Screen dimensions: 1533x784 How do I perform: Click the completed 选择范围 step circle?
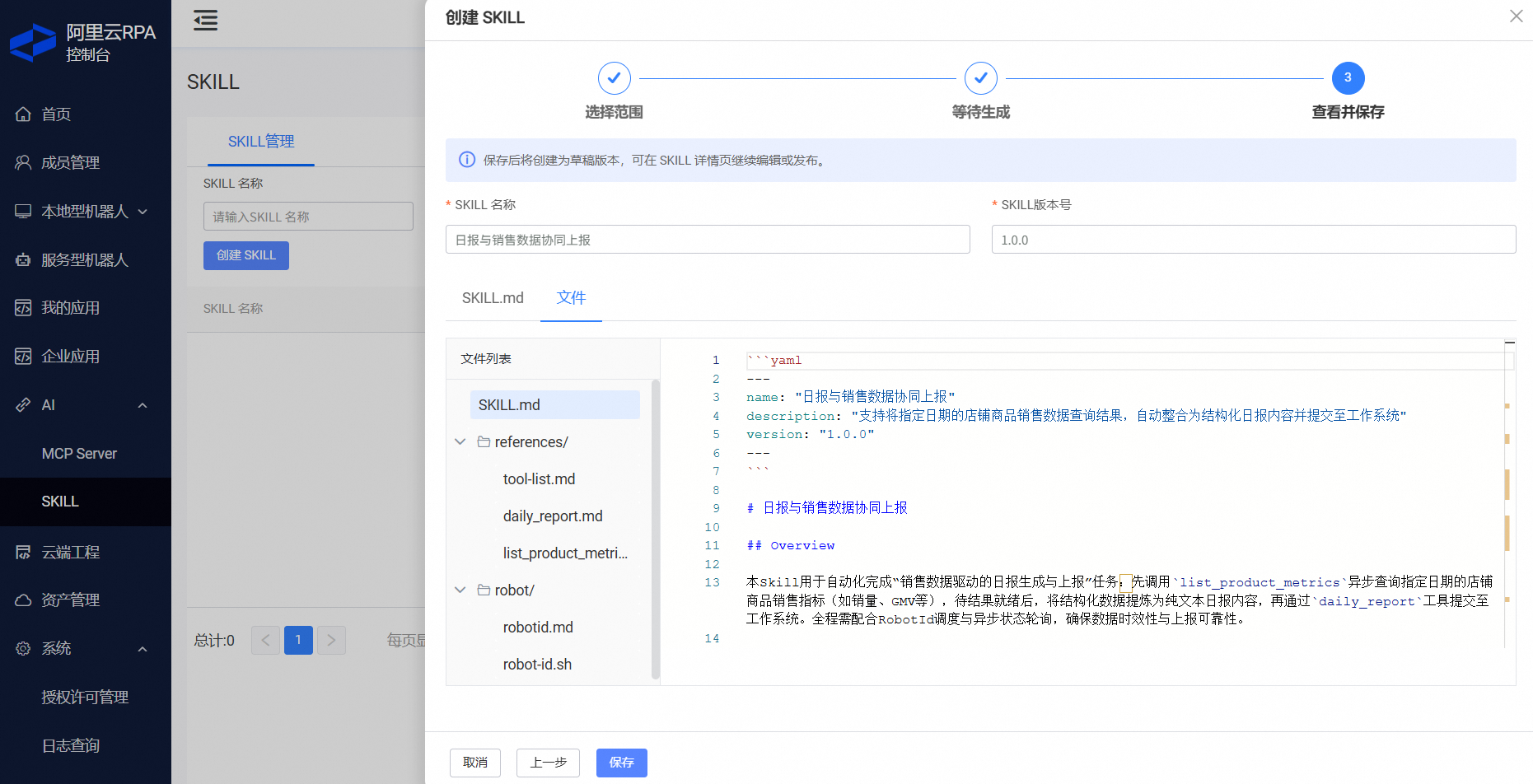point(614,78)
